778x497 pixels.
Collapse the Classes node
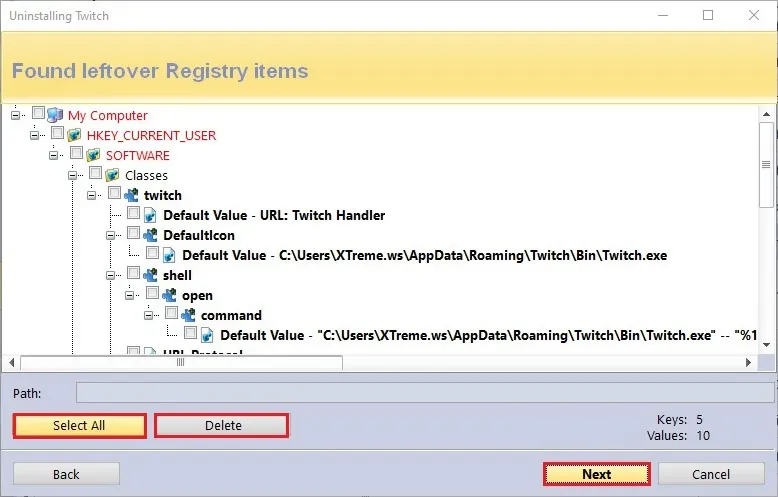[72, 175]
